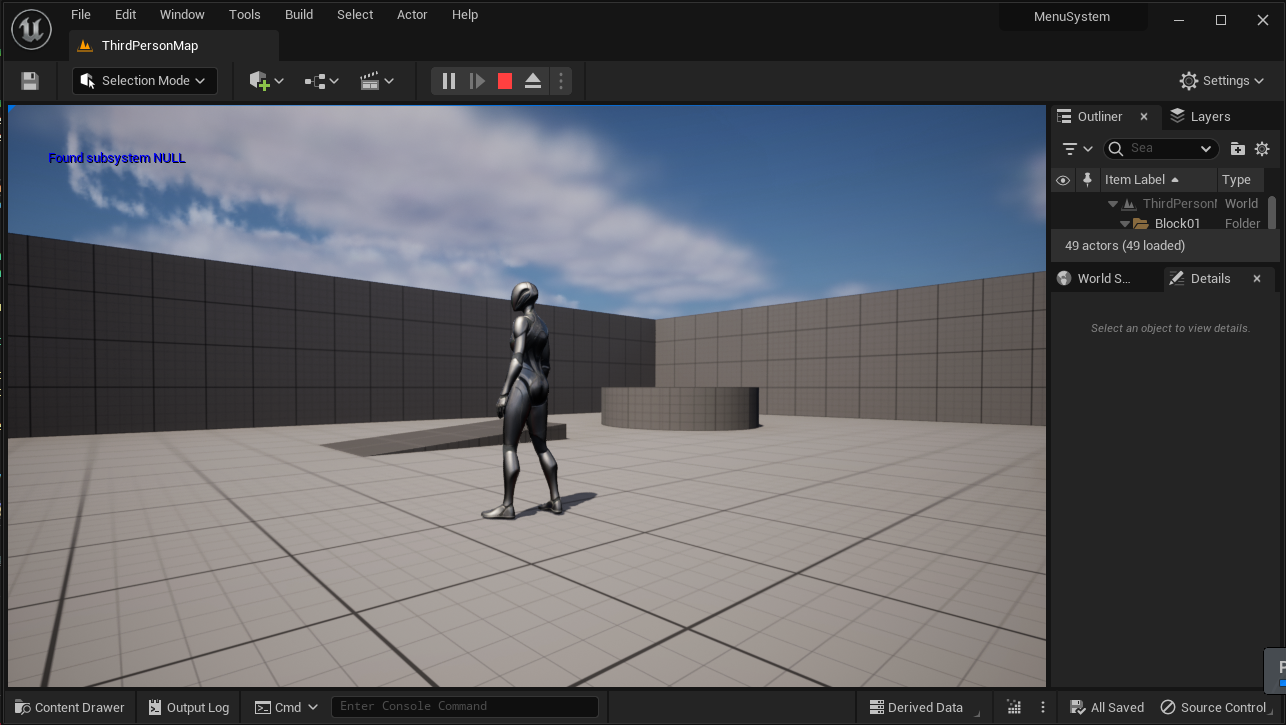
Task: Eject from the player controller
Action: click(533, 81)
